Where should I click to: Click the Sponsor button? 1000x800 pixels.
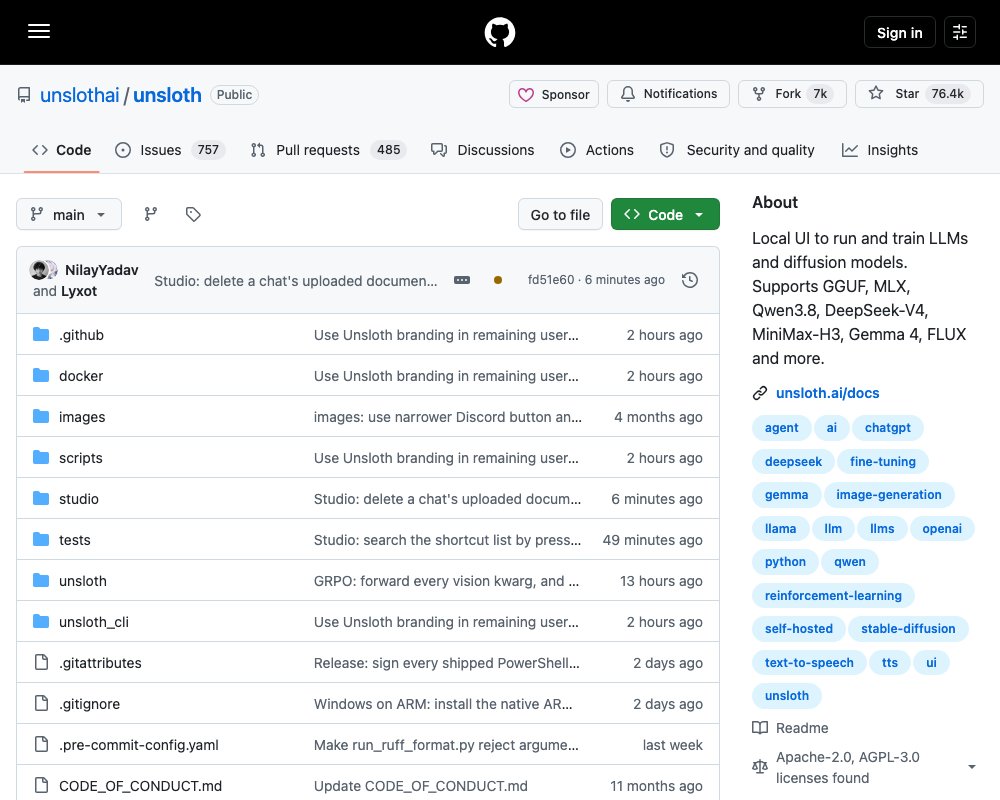tap(554, 94)
